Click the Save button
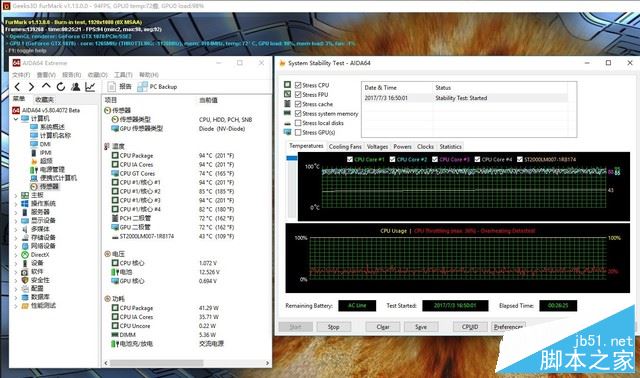640x378 pixels. coord(421,327)
